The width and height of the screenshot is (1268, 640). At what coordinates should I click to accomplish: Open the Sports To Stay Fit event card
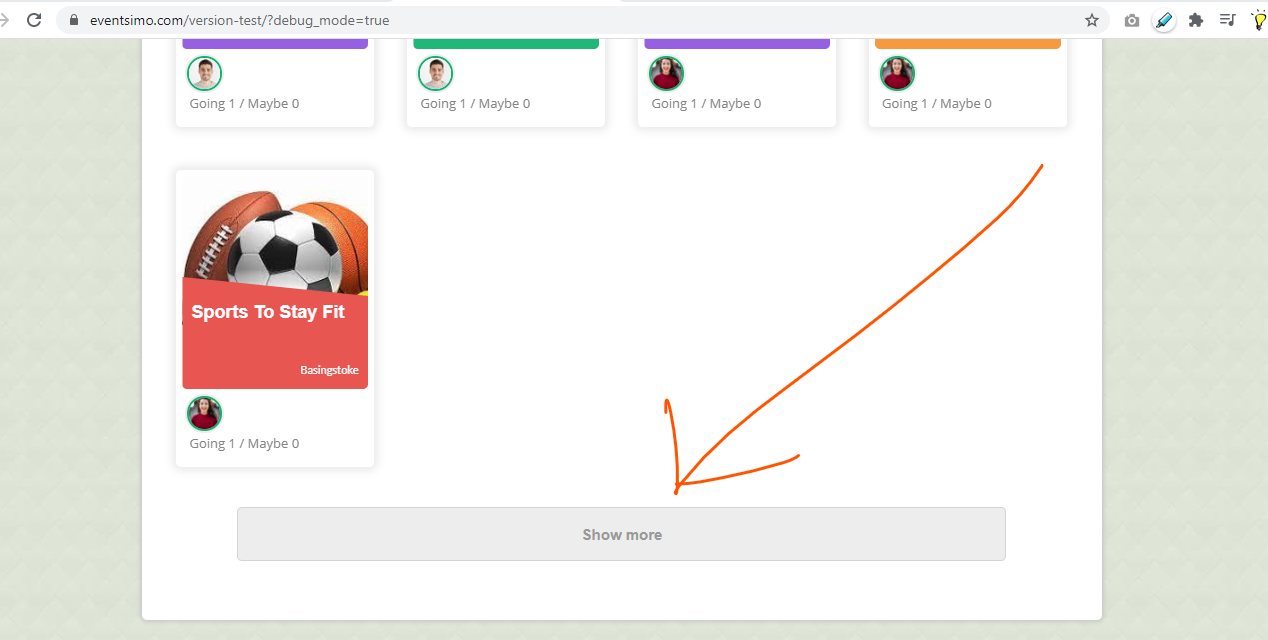[274, 311]
